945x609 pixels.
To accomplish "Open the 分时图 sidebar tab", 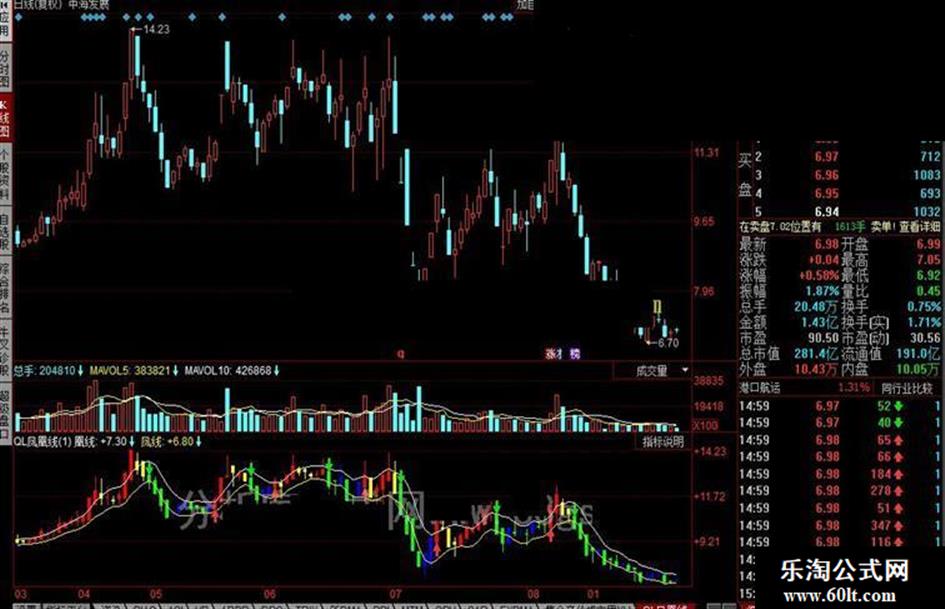I will click(x=5, y=69).
